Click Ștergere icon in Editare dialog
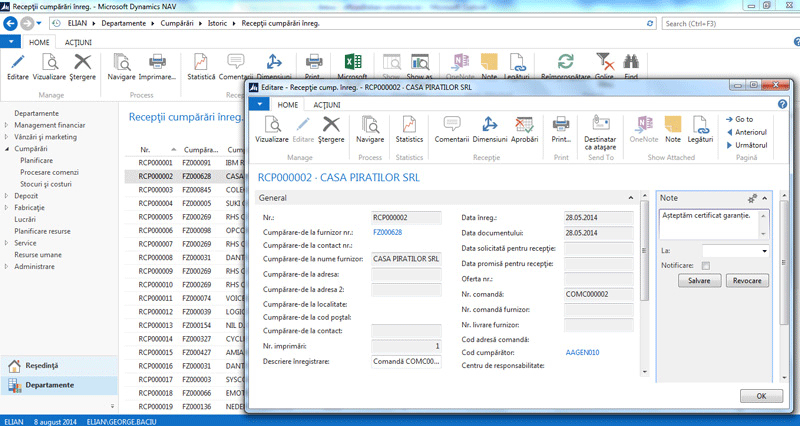This screenshot has height=426, width=800. pos(331,124)
